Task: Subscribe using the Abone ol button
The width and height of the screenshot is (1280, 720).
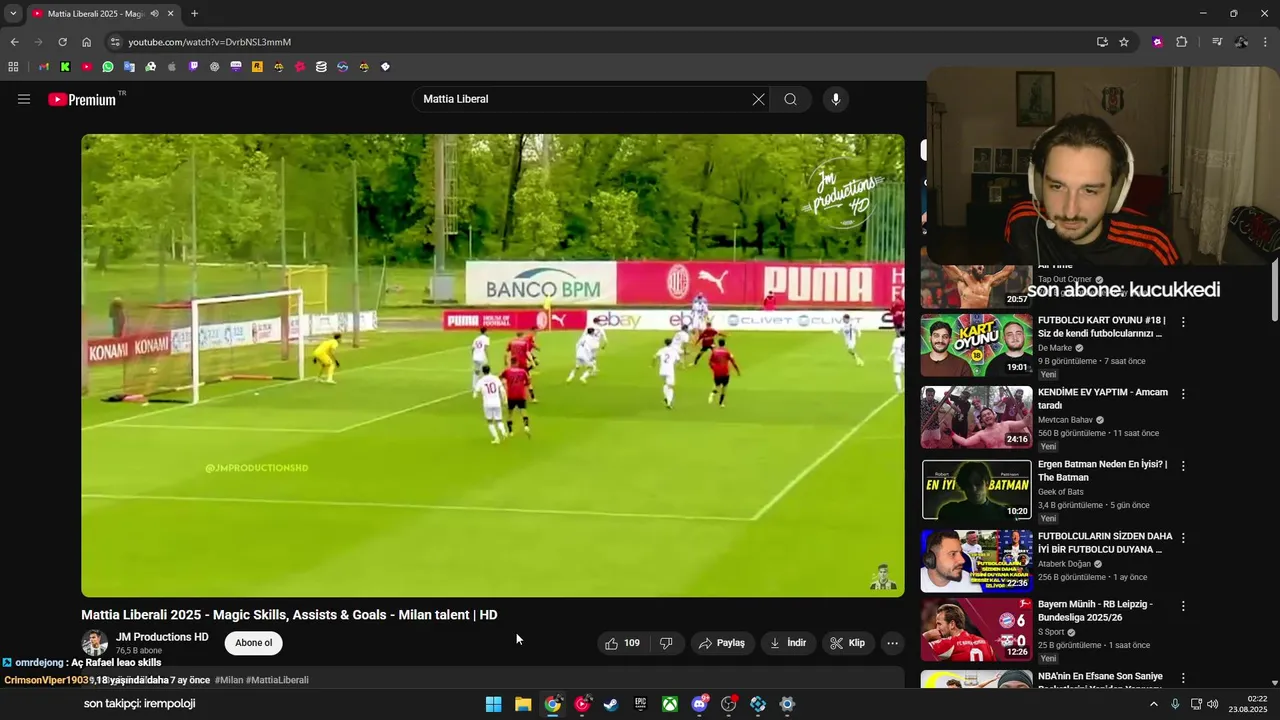Action: [x=254, y=643]
